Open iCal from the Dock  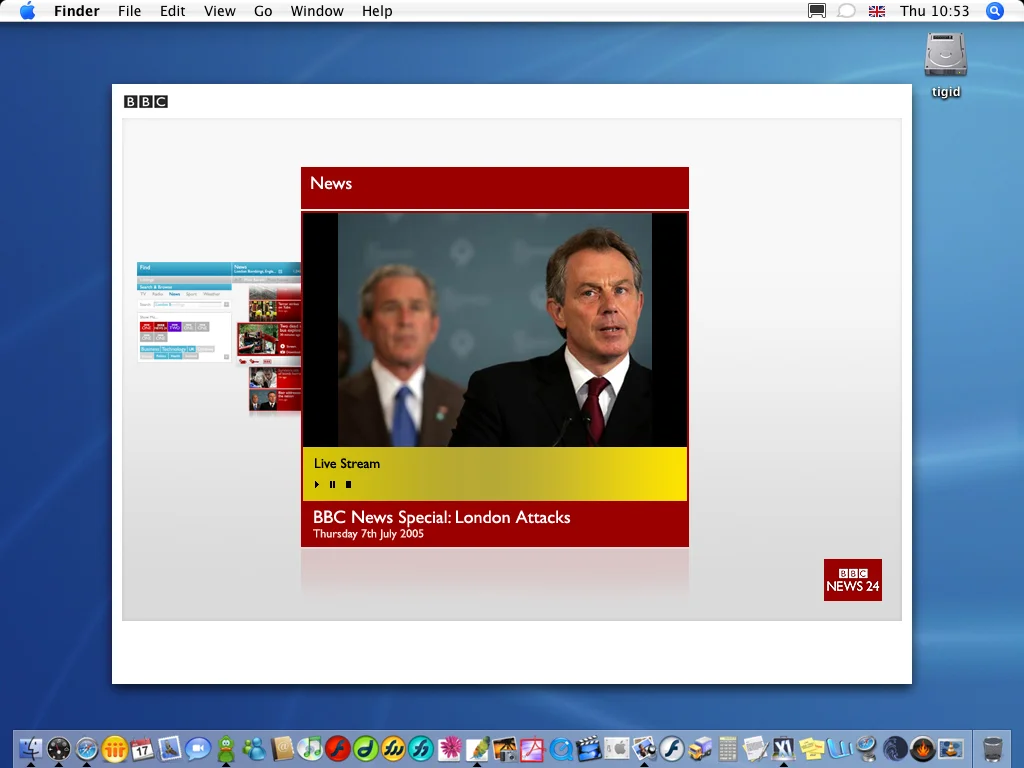[x=142, y=748]
